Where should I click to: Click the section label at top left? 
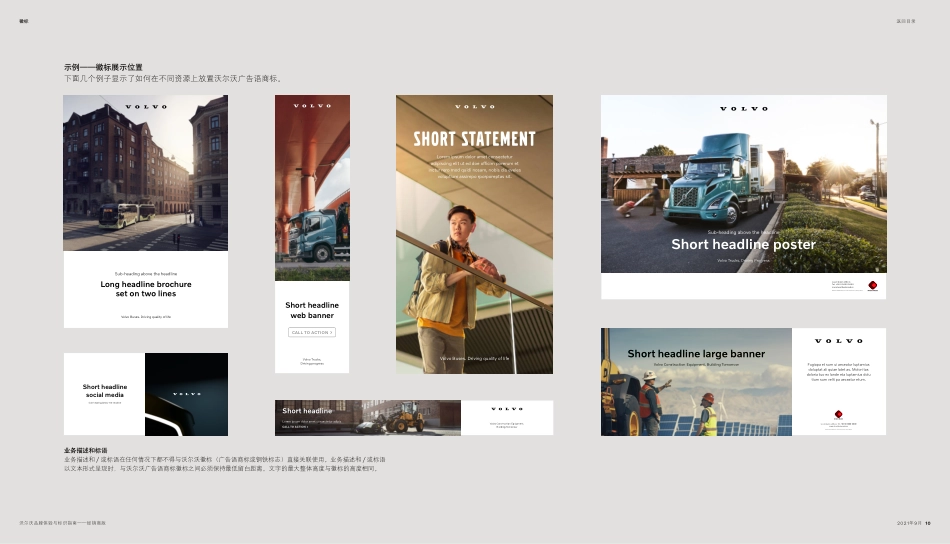[24, 20]
